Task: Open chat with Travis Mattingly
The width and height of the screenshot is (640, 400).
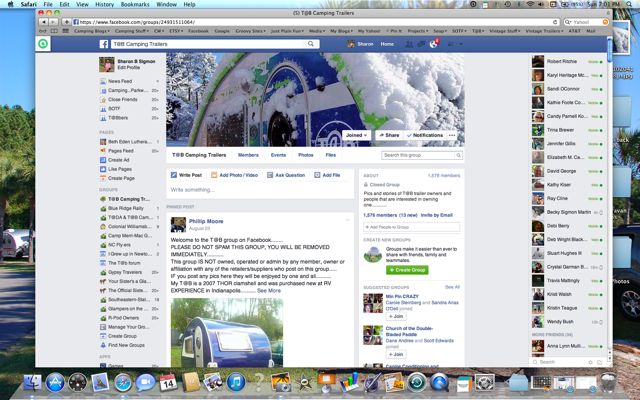Action: click(x=567, y=281)
